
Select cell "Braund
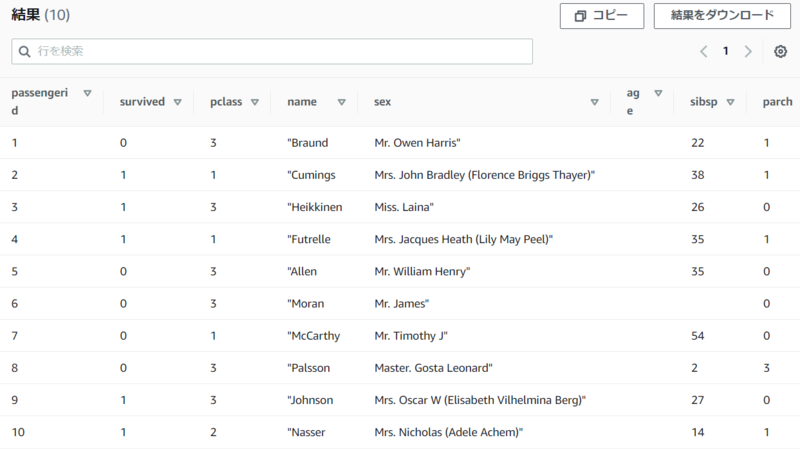pyautogui.click(x=308, y=143)
